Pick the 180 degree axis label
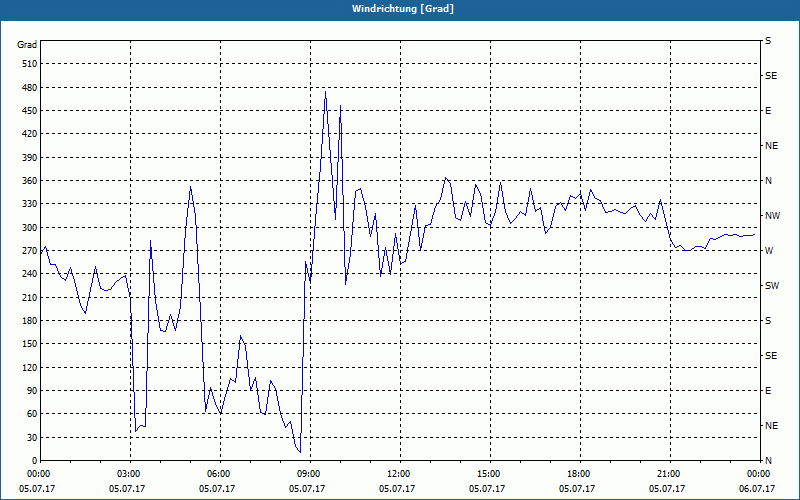The width and height of the screenshot is (800, 500). click(x=30, y=321)
